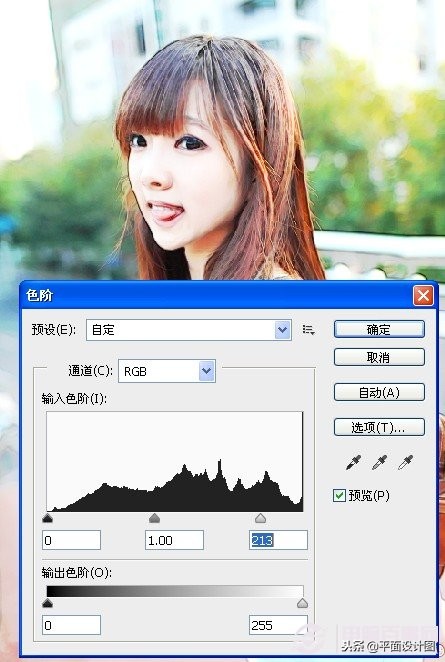Select the gray point eyedropper

click(x=379, y=463)
